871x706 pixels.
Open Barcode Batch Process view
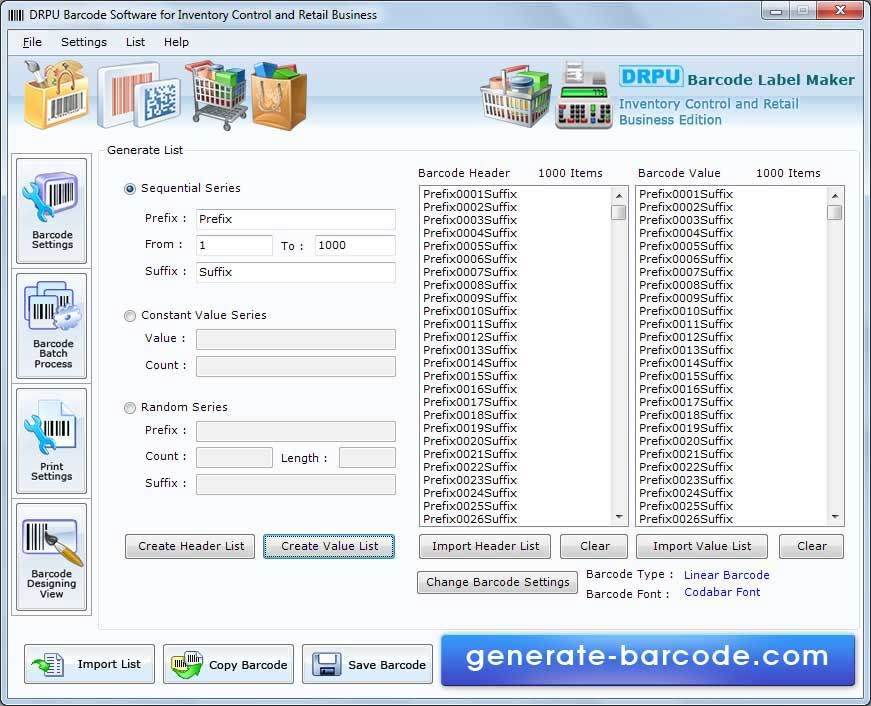point(52,326)
